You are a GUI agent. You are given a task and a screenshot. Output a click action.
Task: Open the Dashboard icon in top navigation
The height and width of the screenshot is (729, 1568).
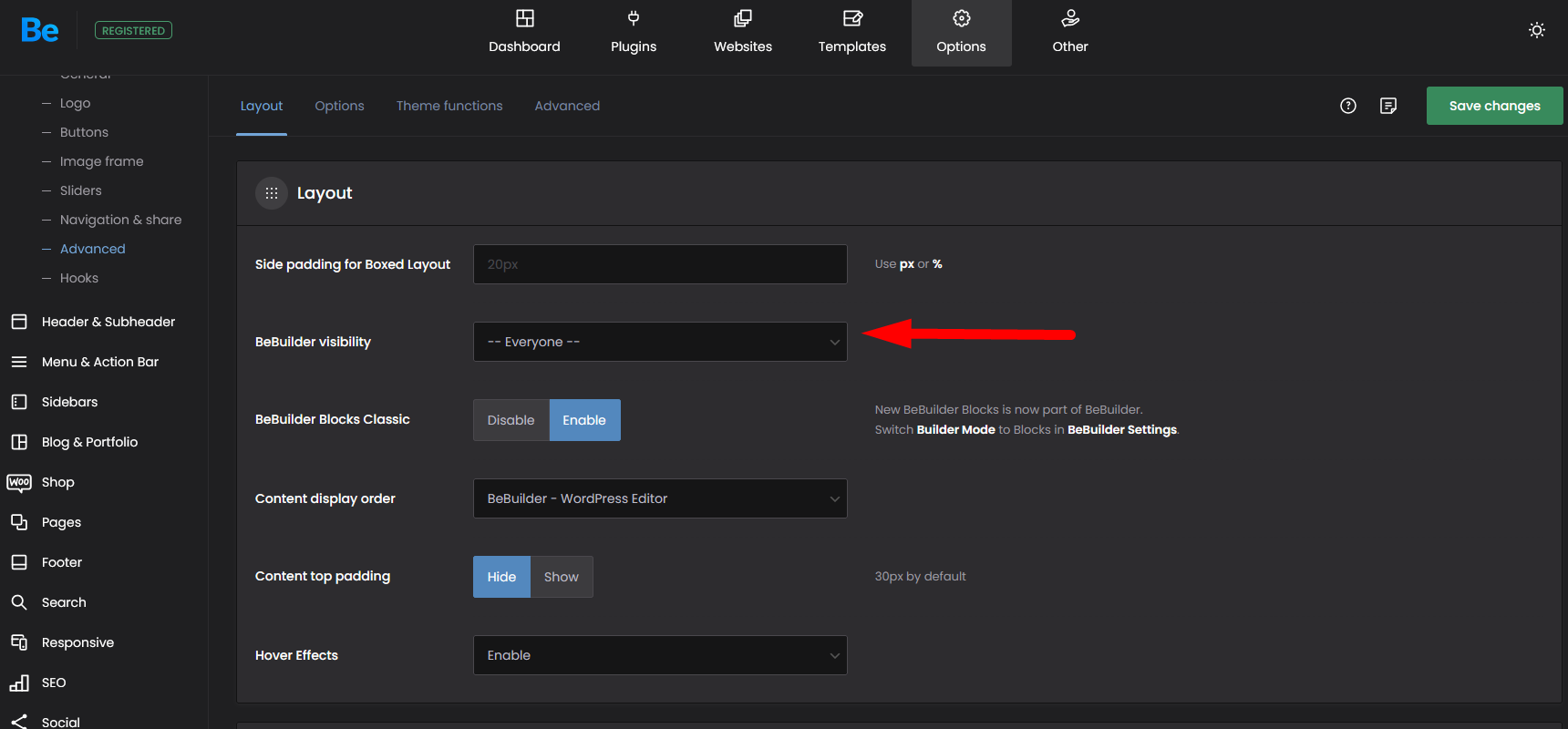525,18
